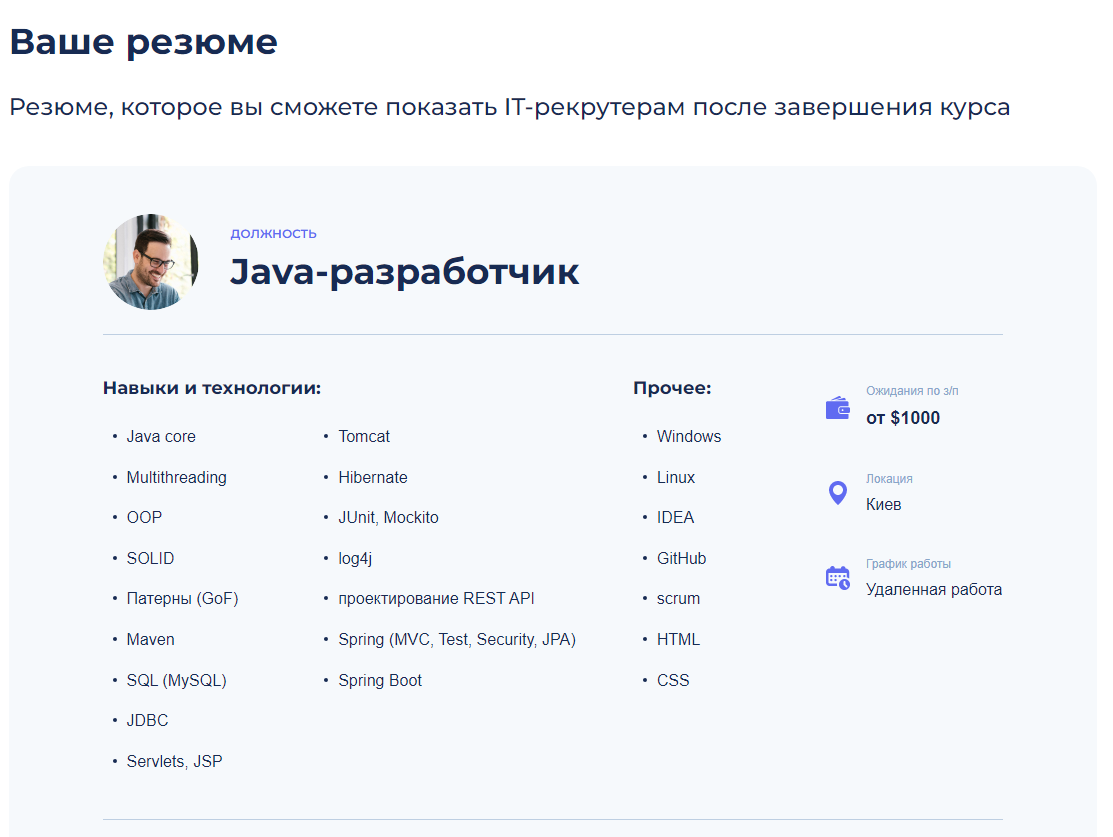The width and height of the screenshot is (1113, 837).
Task: Select the 'Windows' list item
Action: point(689,437)
